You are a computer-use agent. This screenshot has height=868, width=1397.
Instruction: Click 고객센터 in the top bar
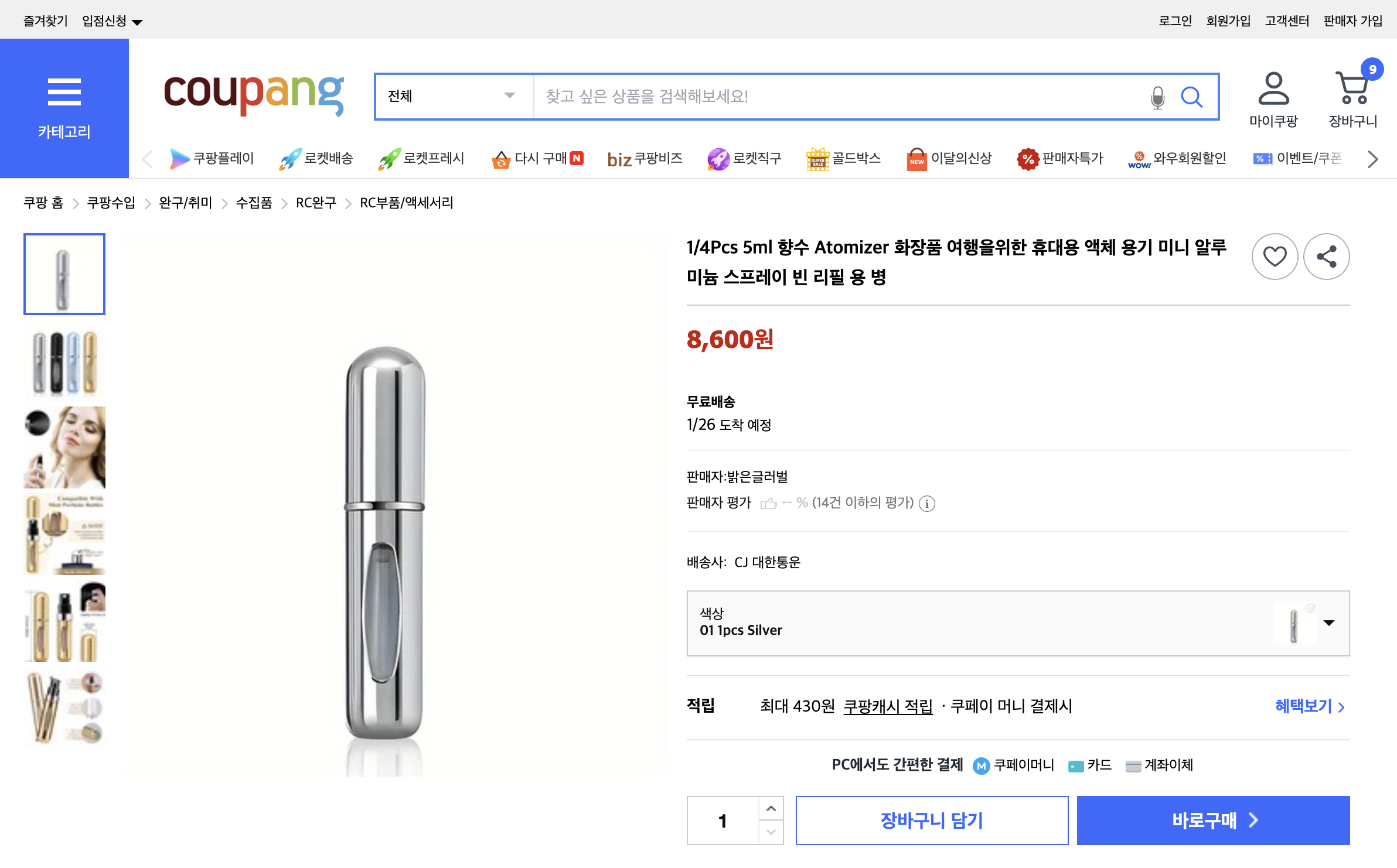(x=1287, y=20)
